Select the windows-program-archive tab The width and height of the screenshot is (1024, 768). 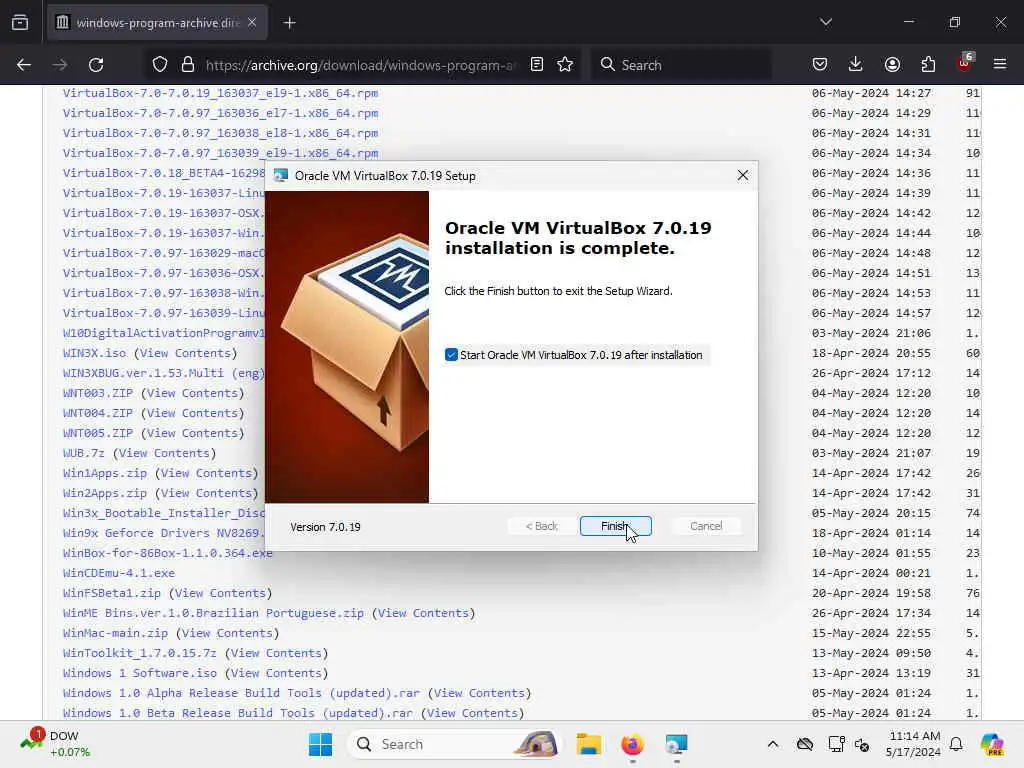click(x=157, y=23)
